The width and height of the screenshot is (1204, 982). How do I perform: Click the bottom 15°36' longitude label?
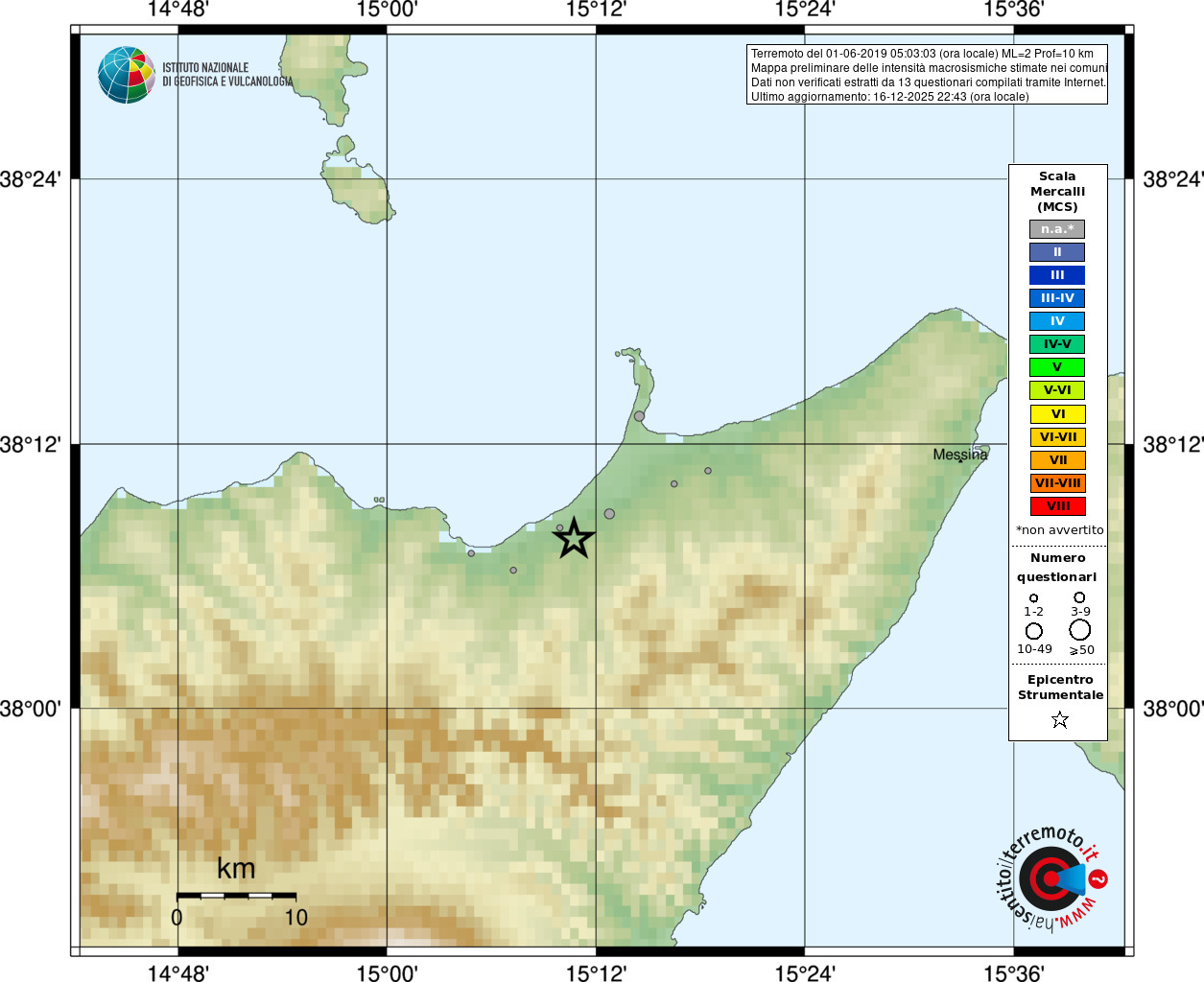coord(1013,972)
